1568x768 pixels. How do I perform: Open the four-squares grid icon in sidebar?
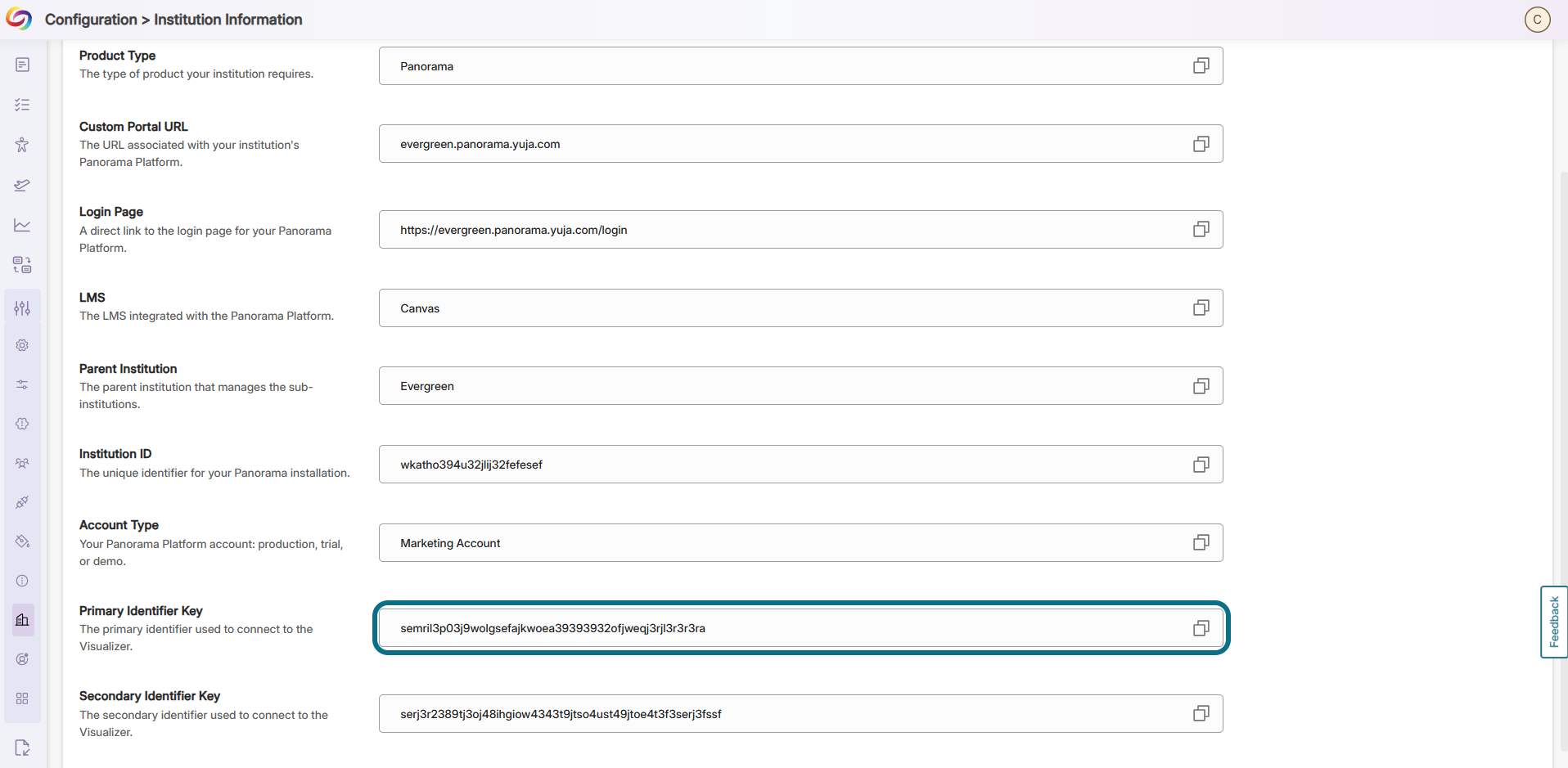click(22, 698)
